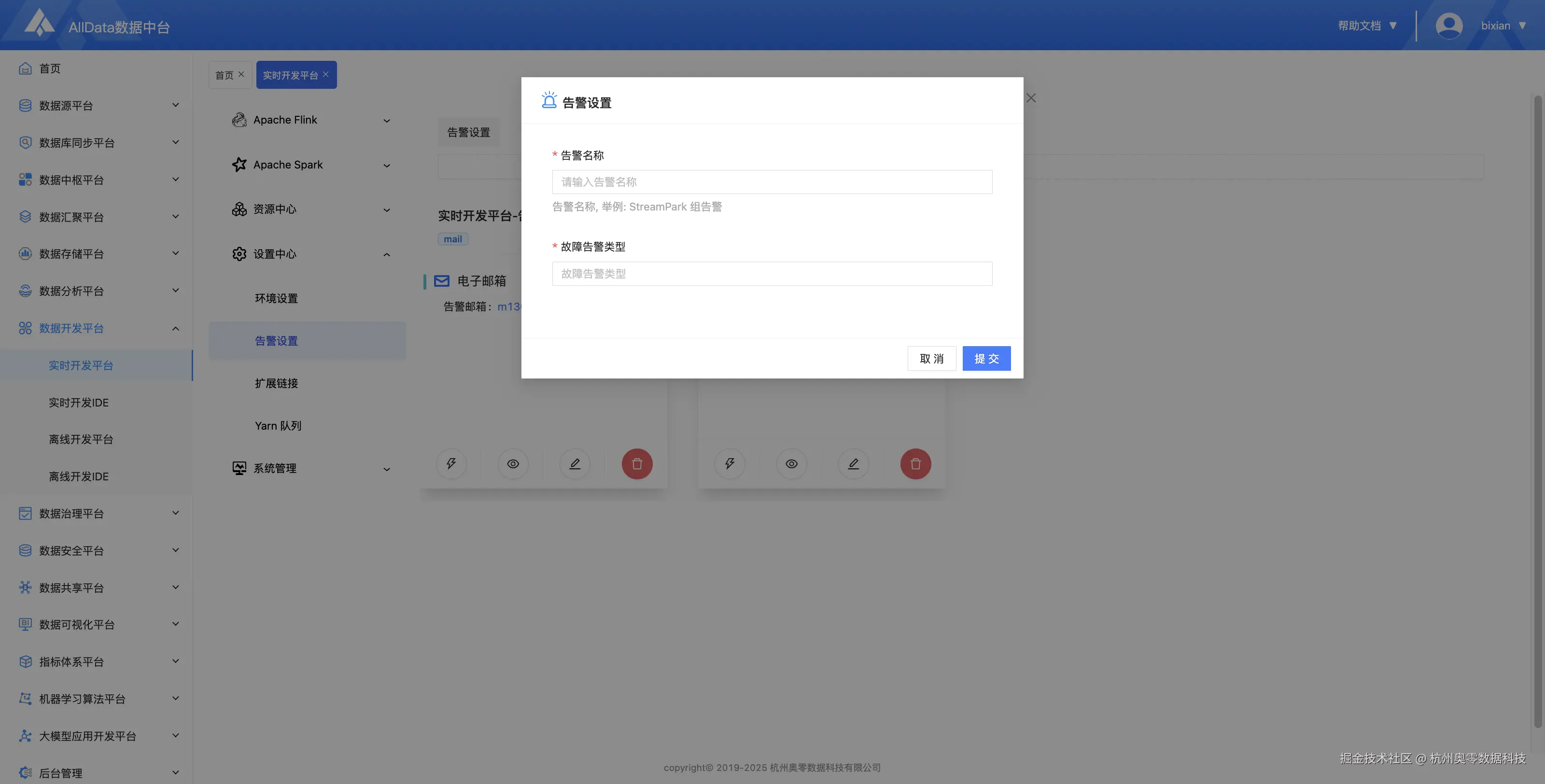The height and width of the screenshot is (784, 1545).
Task: Expand the Apache Flink menu chevron
Action: pyautogui.click(x=387, y=121)
